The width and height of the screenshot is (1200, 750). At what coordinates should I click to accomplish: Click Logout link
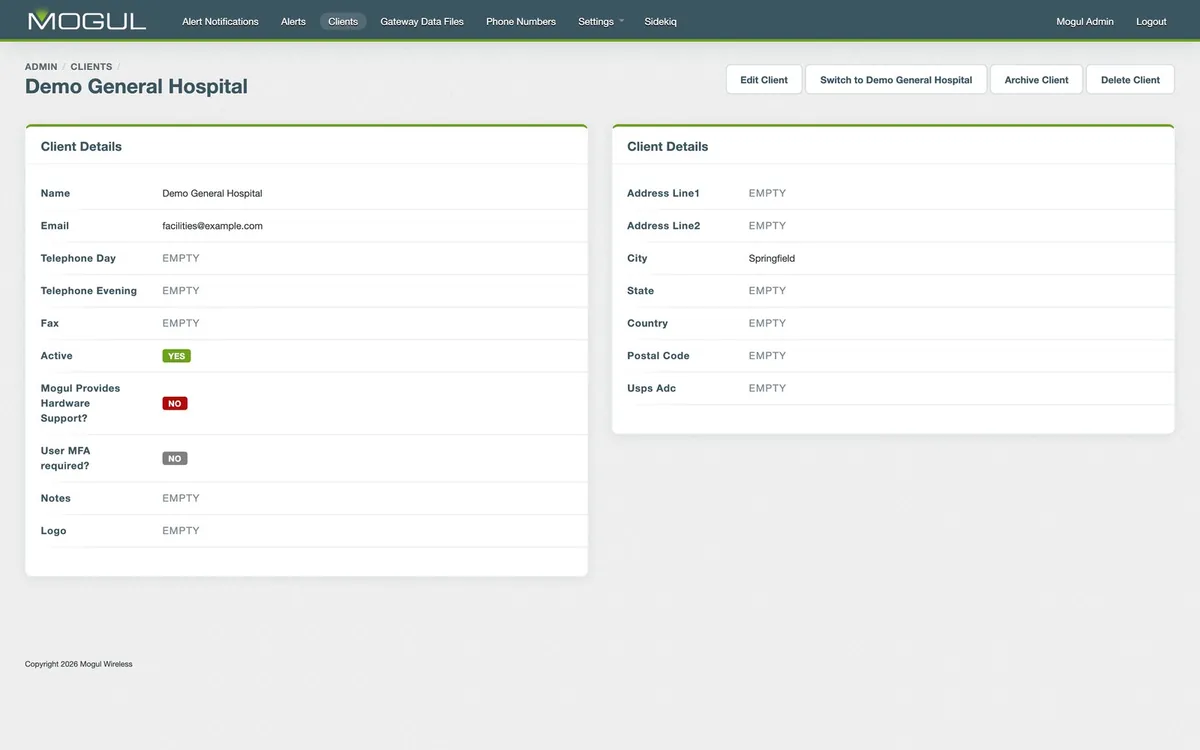click(1151, 21)
